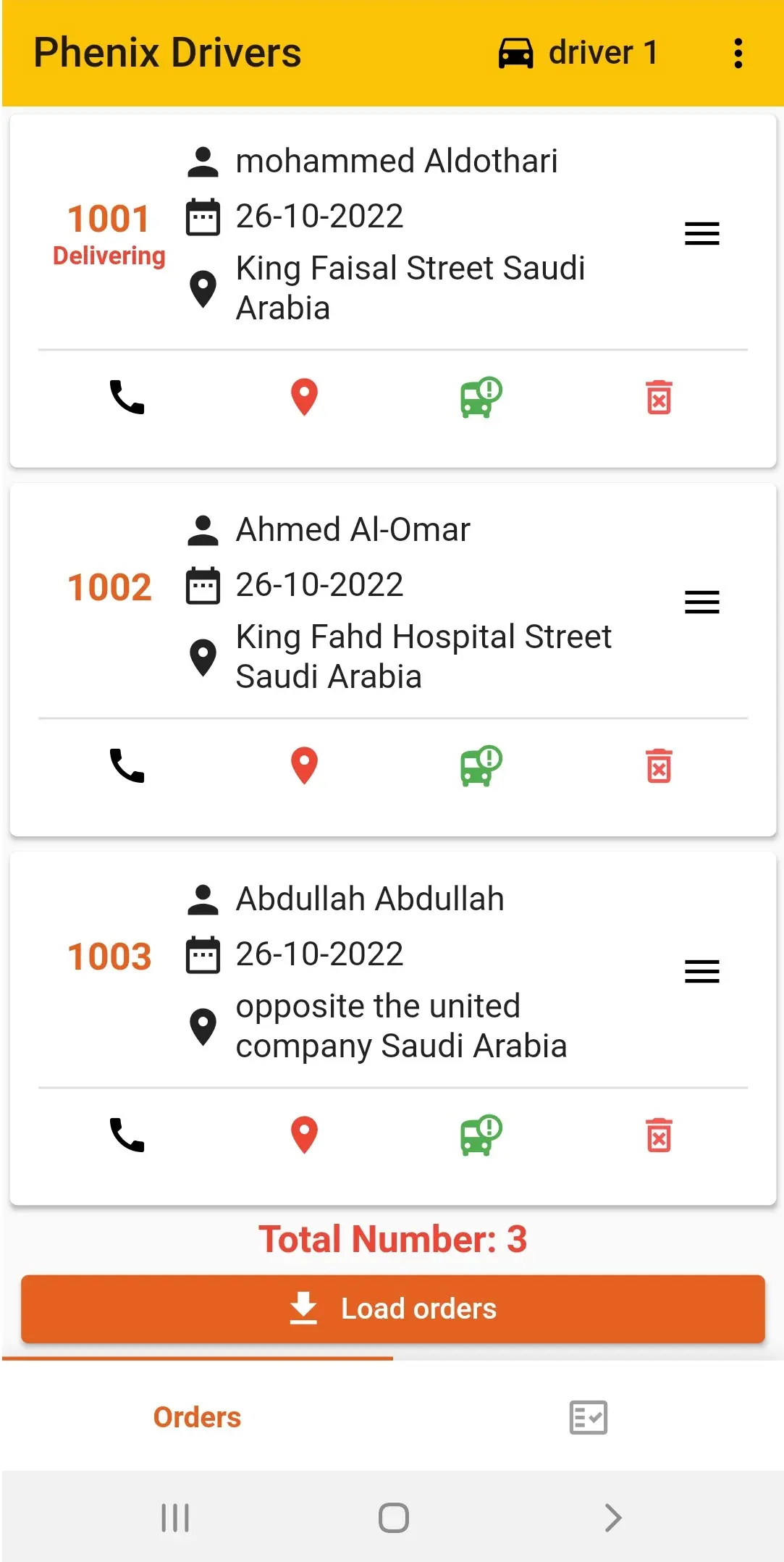This screenshot has height=1562, width=784.
Task: Call customer for order 1001
Action: pyautogui.click(x=127, y=397)
